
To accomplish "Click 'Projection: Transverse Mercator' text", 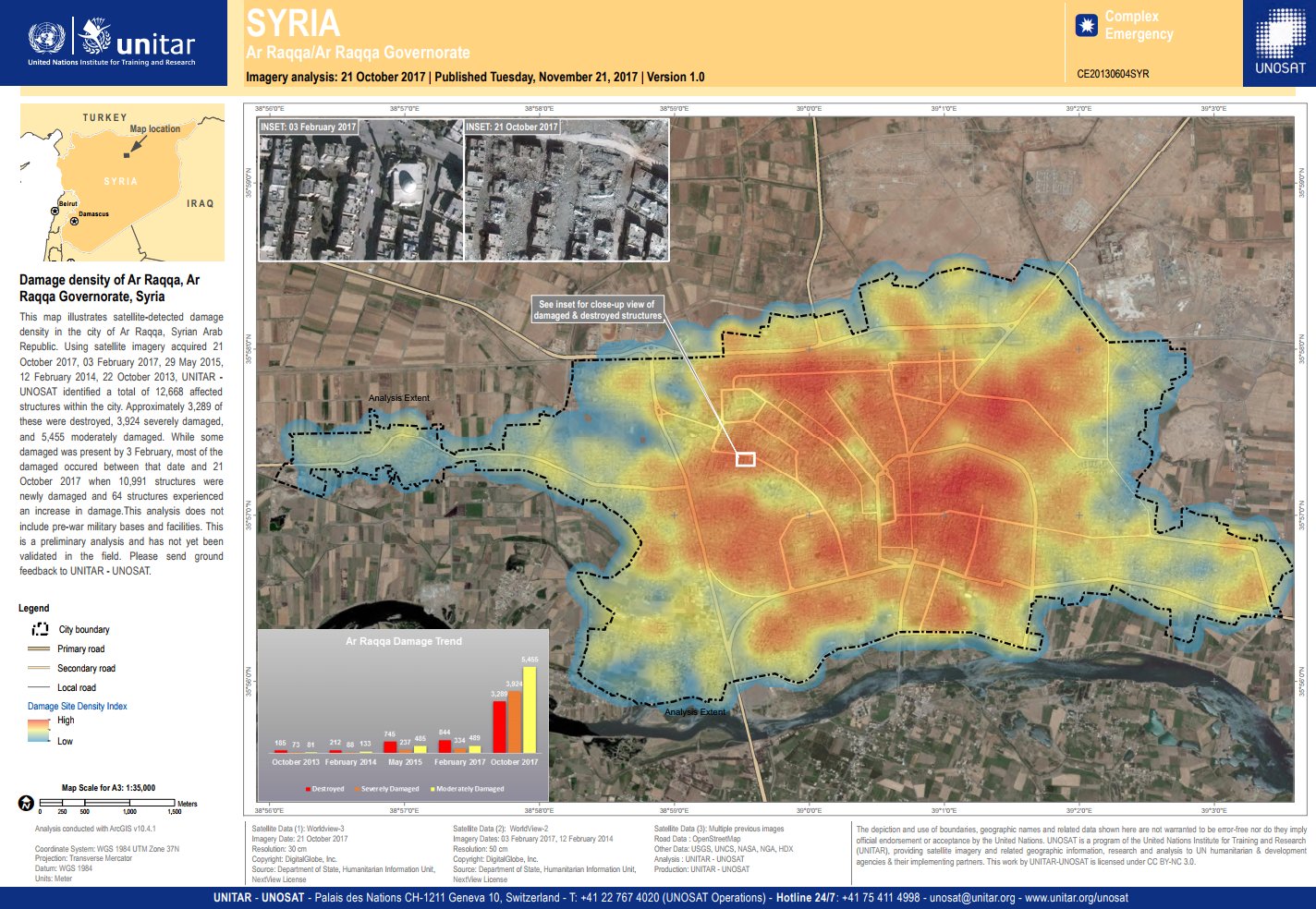I will pos(83,858).
